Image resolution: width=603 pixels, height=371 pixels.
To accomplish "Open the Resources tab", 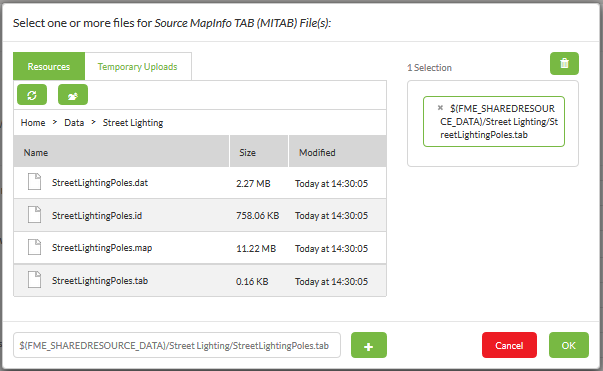I will 49,67.
